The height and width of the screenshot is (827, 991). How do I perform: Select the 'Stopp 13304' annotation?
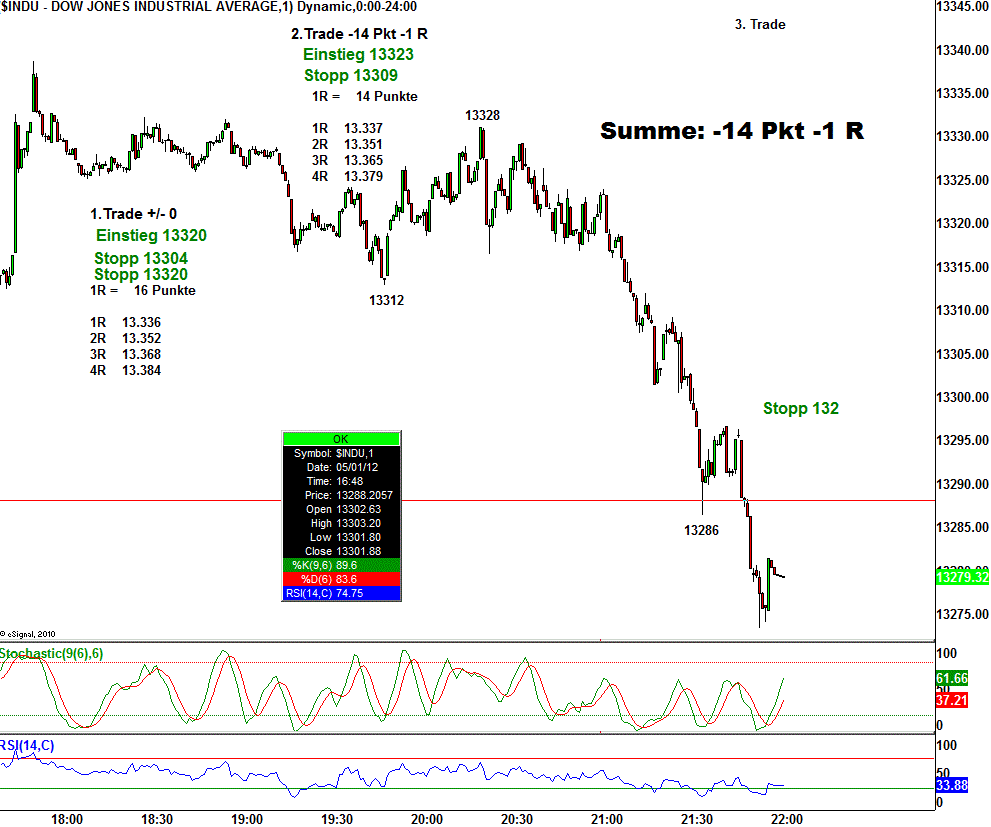141,258
